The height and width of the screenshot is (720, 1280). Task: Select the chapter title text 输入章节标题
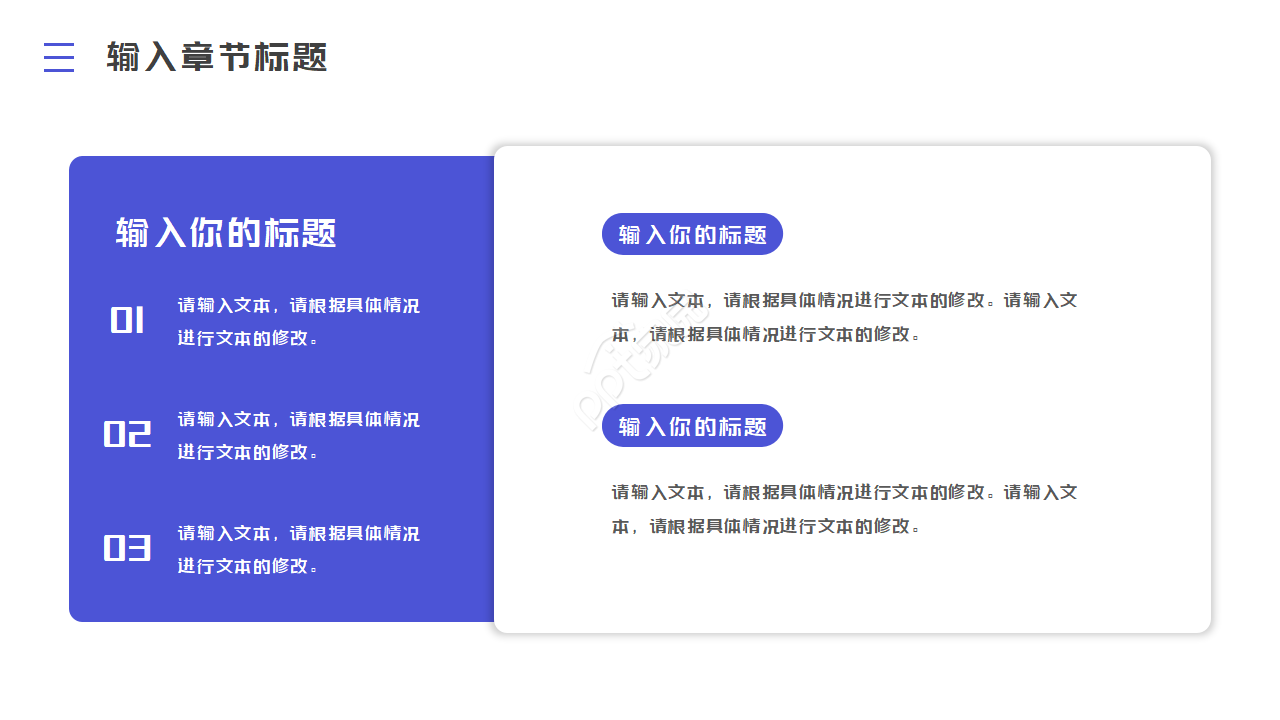point(217,58)
